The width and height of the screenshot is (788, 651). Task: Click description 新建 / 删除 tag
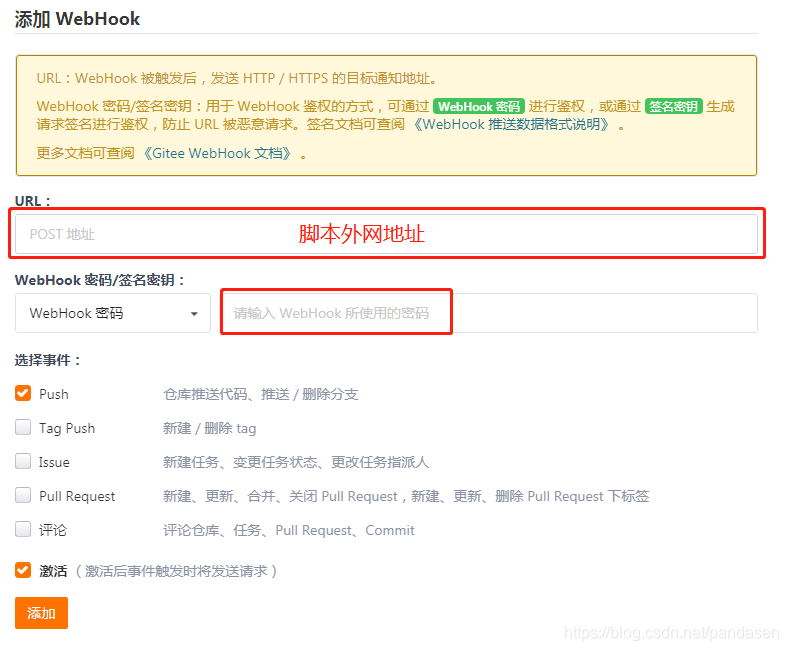tap(210, 428)
